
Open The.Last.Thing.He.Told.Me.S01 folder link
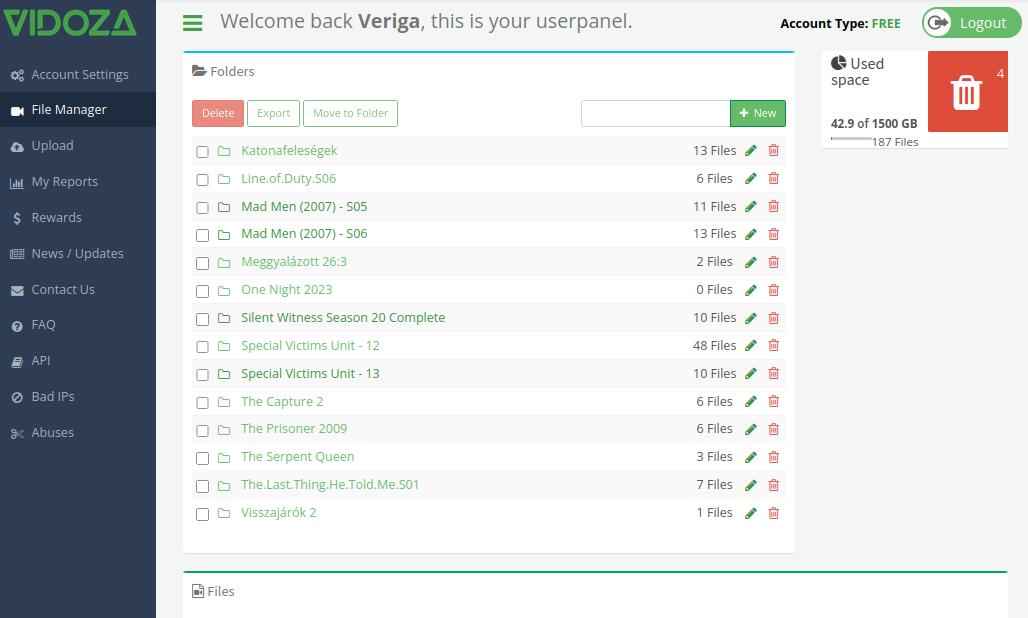[x=330, y=485]
